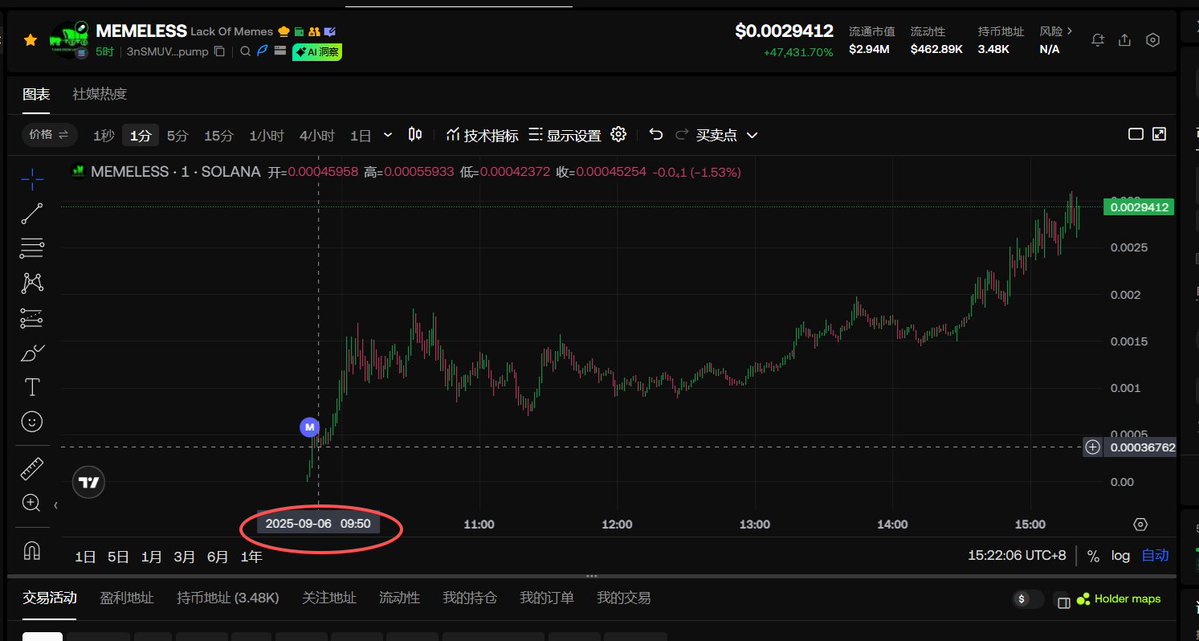This screenshot has width=1199, height=641.
Task: Open timezone menu showing UTC+8
Action: (1017, 555)
